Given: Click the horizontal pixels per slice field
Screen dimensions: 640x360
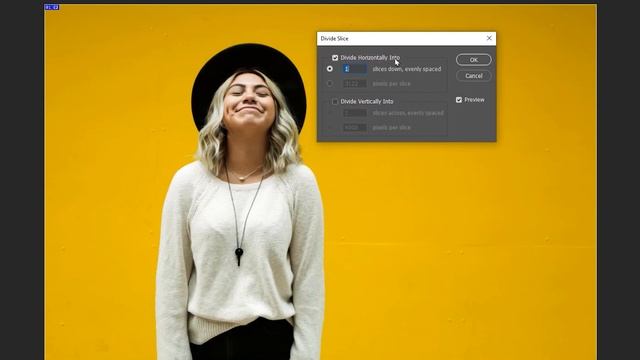Looking at the screenshot, I should [x=354, y=84].
